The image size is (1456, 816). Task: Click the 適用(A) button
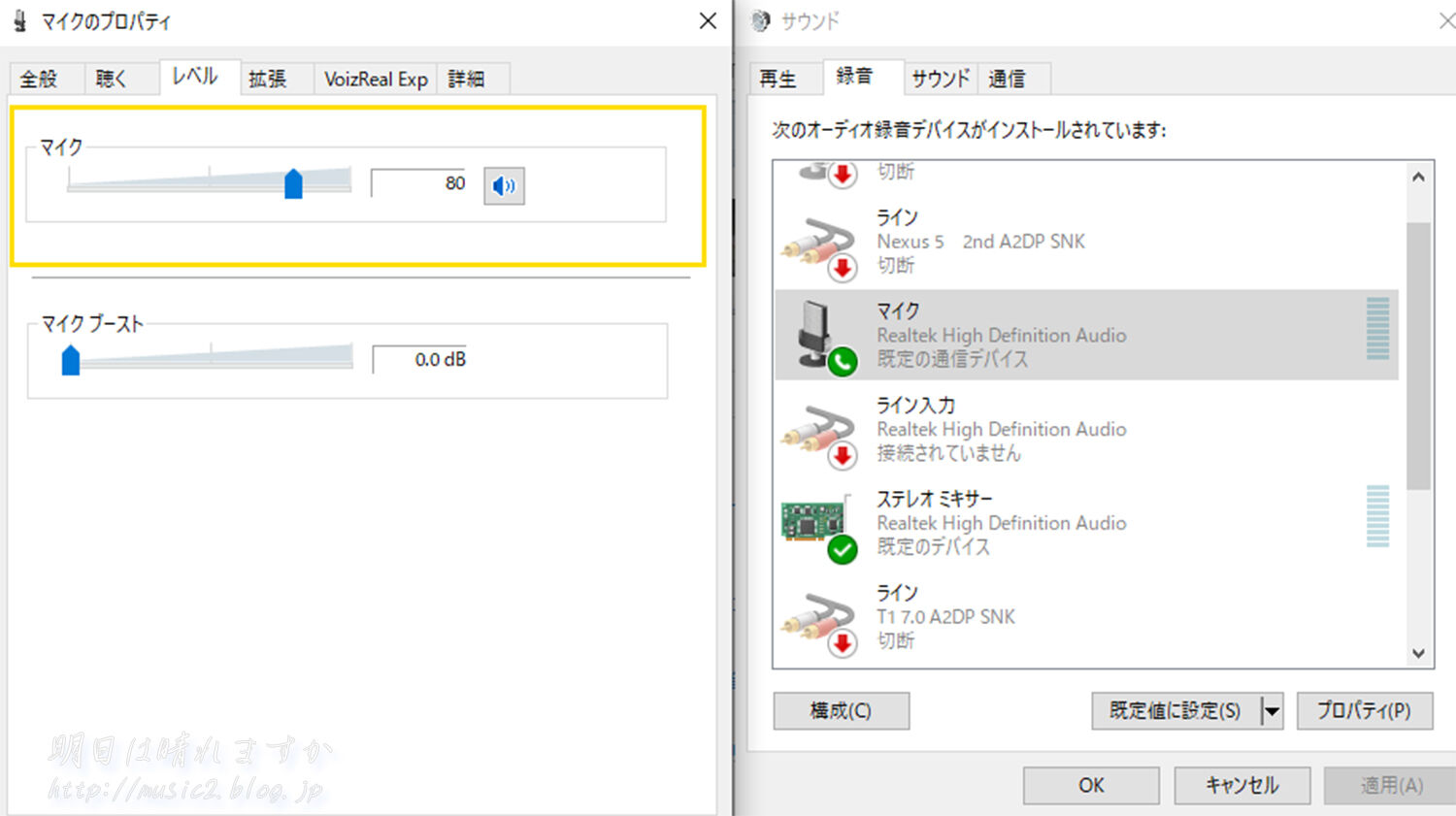(x=1392, y=785)
